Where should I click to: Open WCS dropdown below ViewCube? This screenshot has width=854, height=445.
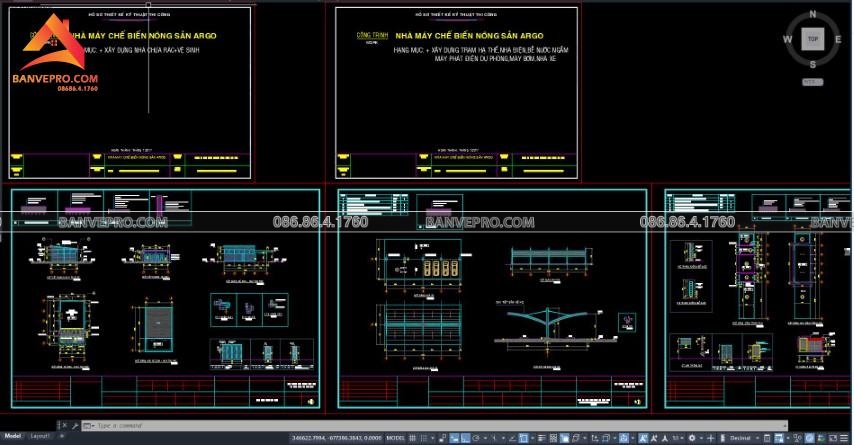click(813, 82)
